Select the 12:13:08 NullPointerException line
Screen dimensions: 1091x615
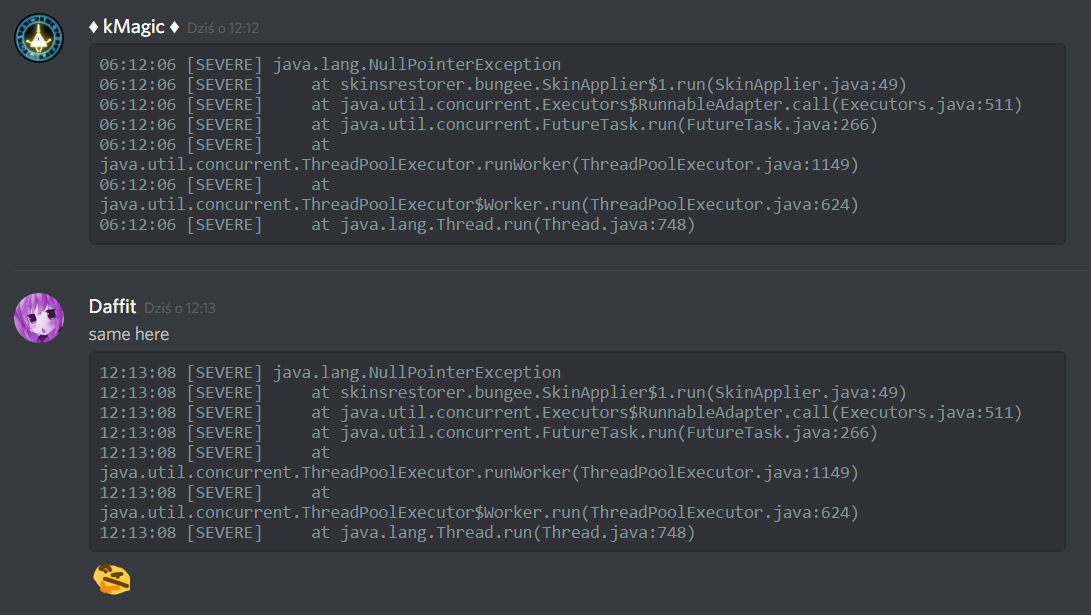click(x=330, y=373)
